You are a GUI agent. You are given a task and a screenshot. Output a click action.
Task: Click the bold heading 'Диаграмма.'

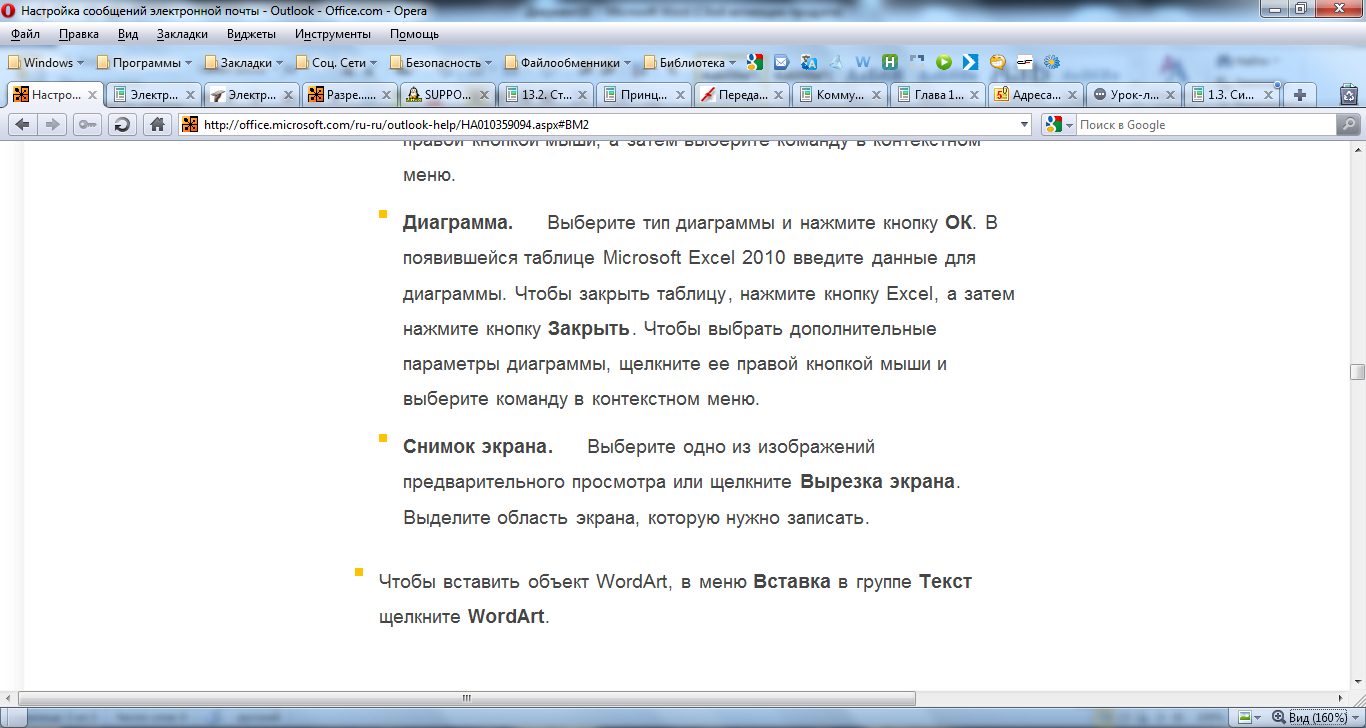pyautogui.click(x=458, y=222)
